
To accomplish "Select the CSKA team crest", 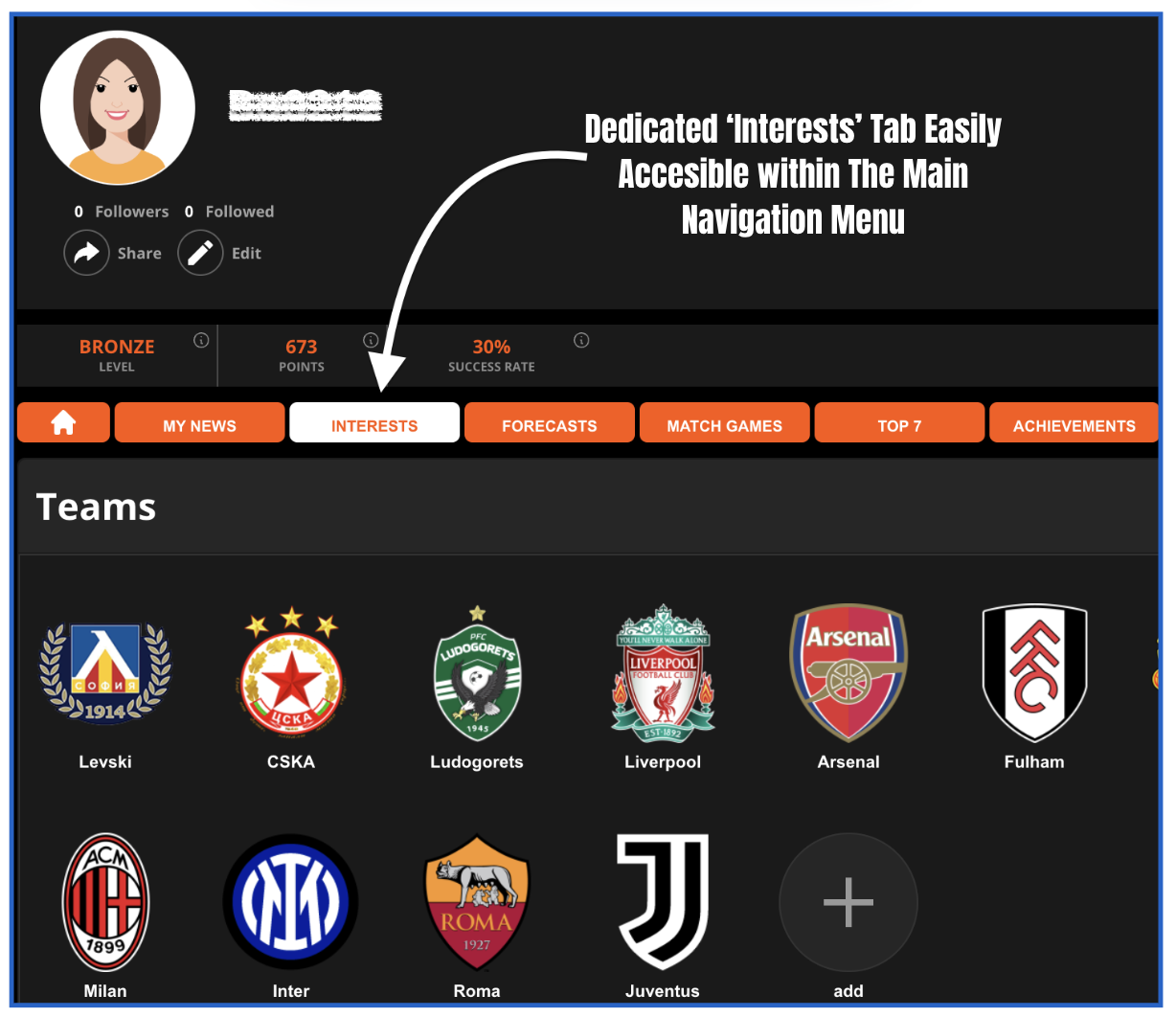I will (x=291, y=672).
